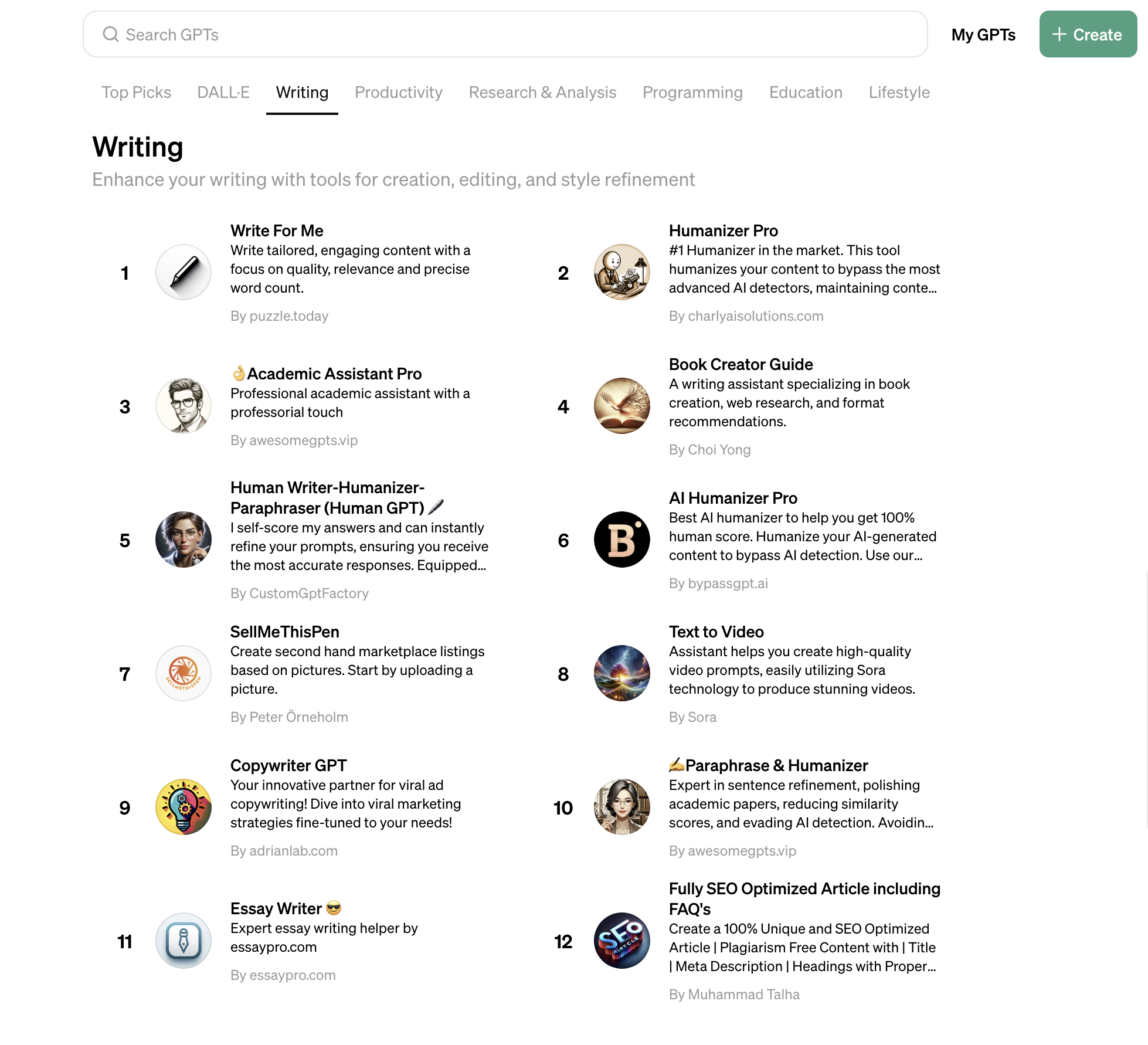Open Copywriter GPT lightbulb icon
Screen dimensions: 1148x1045
(x=184, y=808)
